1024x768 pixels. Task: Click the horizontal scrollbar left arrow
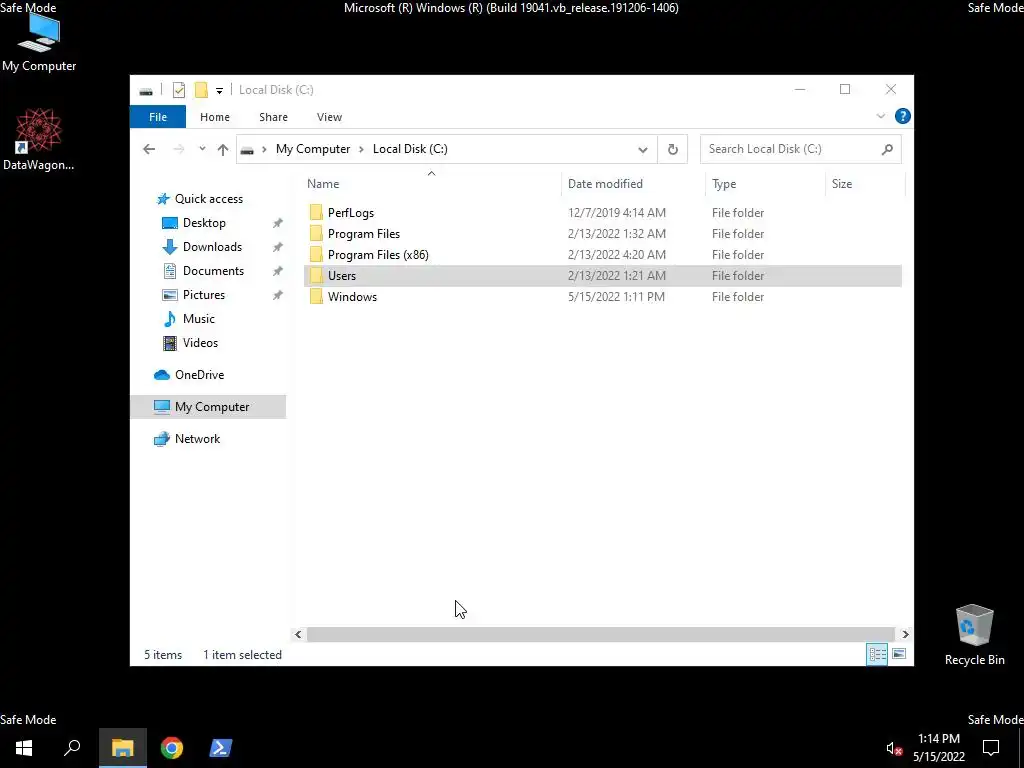coord(298,634)
